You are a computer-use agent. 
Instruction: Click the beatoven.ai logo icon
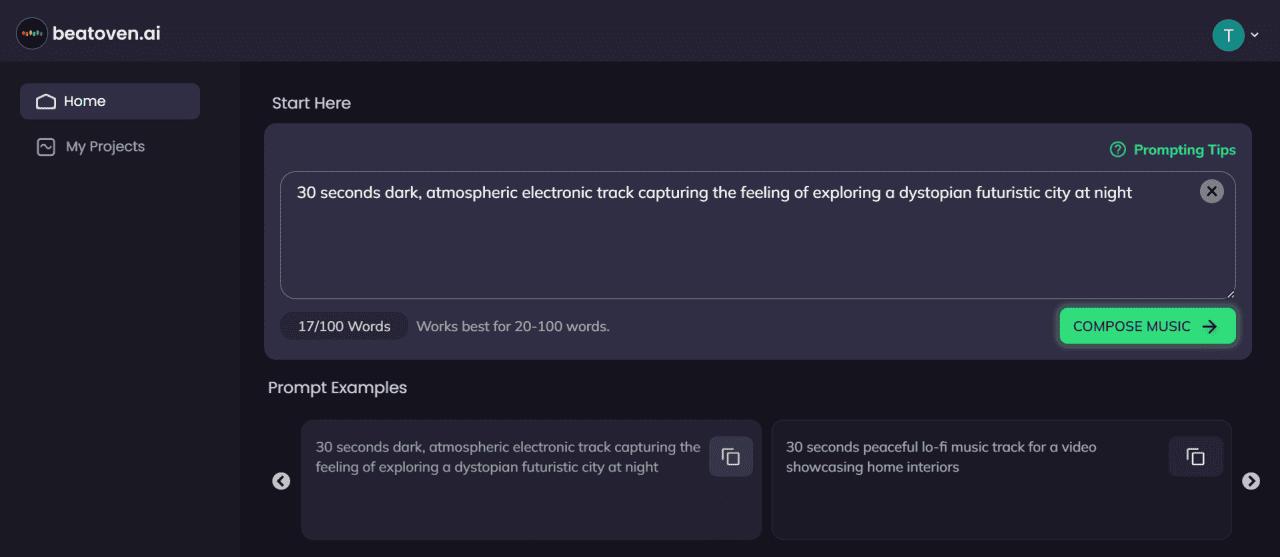(32, 33)
